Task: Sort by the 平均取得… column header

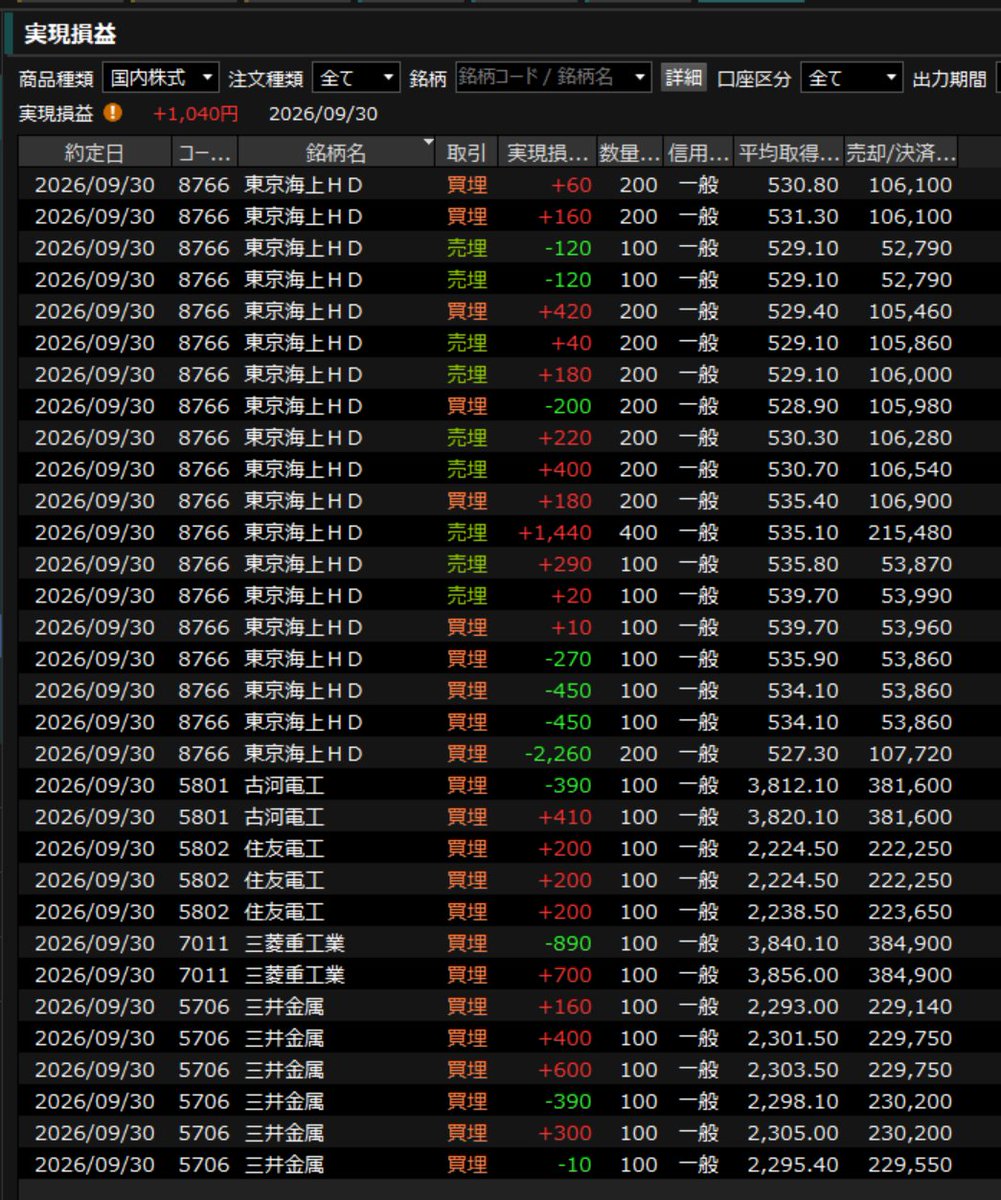Action: [x=789, y=153]
